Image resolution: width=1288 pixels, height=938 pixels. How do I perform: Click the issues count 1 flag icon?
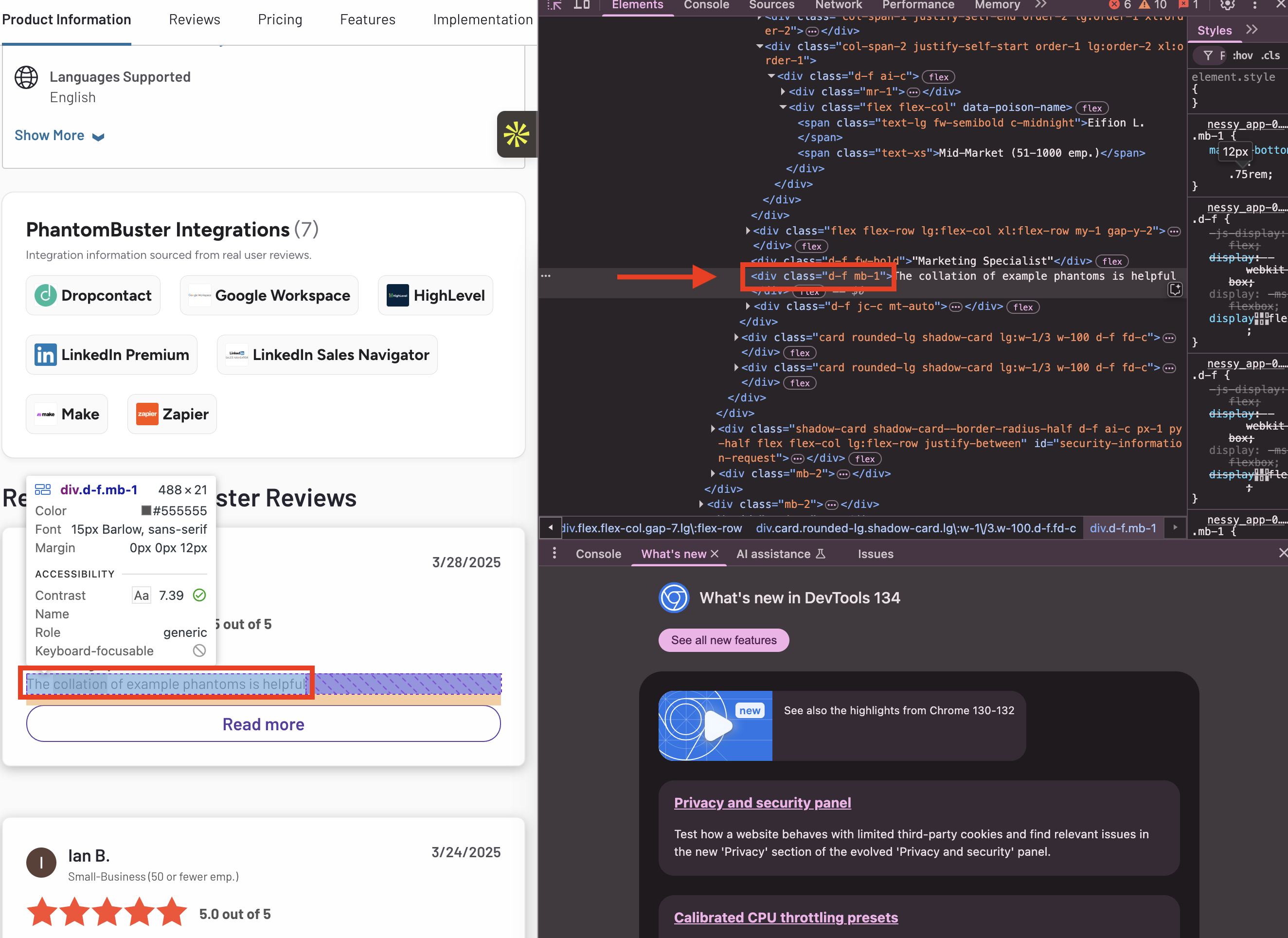1188,5
